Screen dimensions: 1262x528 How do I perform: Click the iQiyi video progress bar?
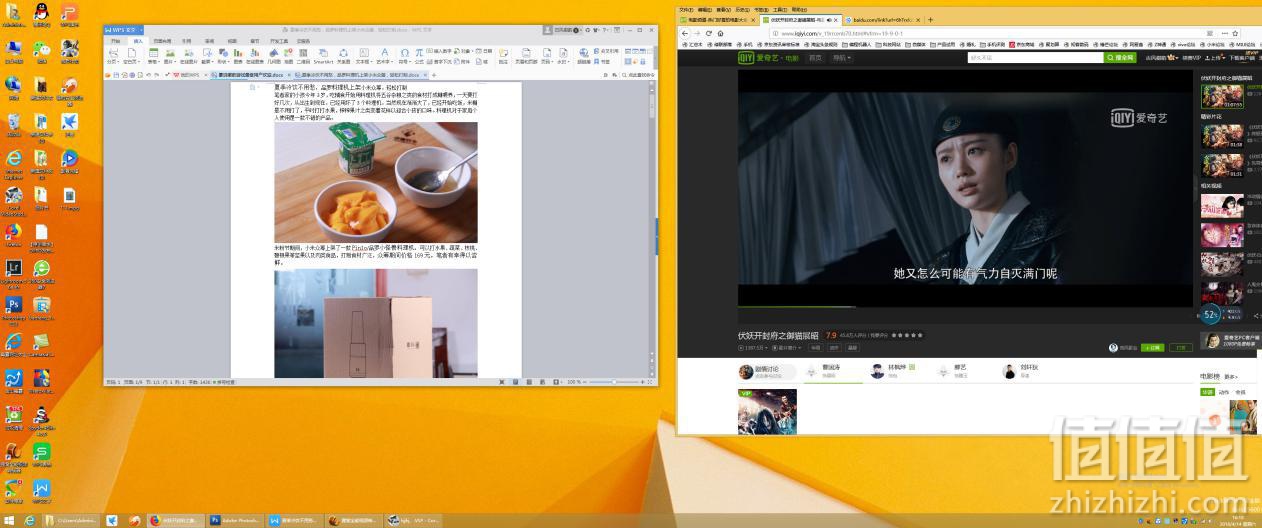tap(965, 307)
